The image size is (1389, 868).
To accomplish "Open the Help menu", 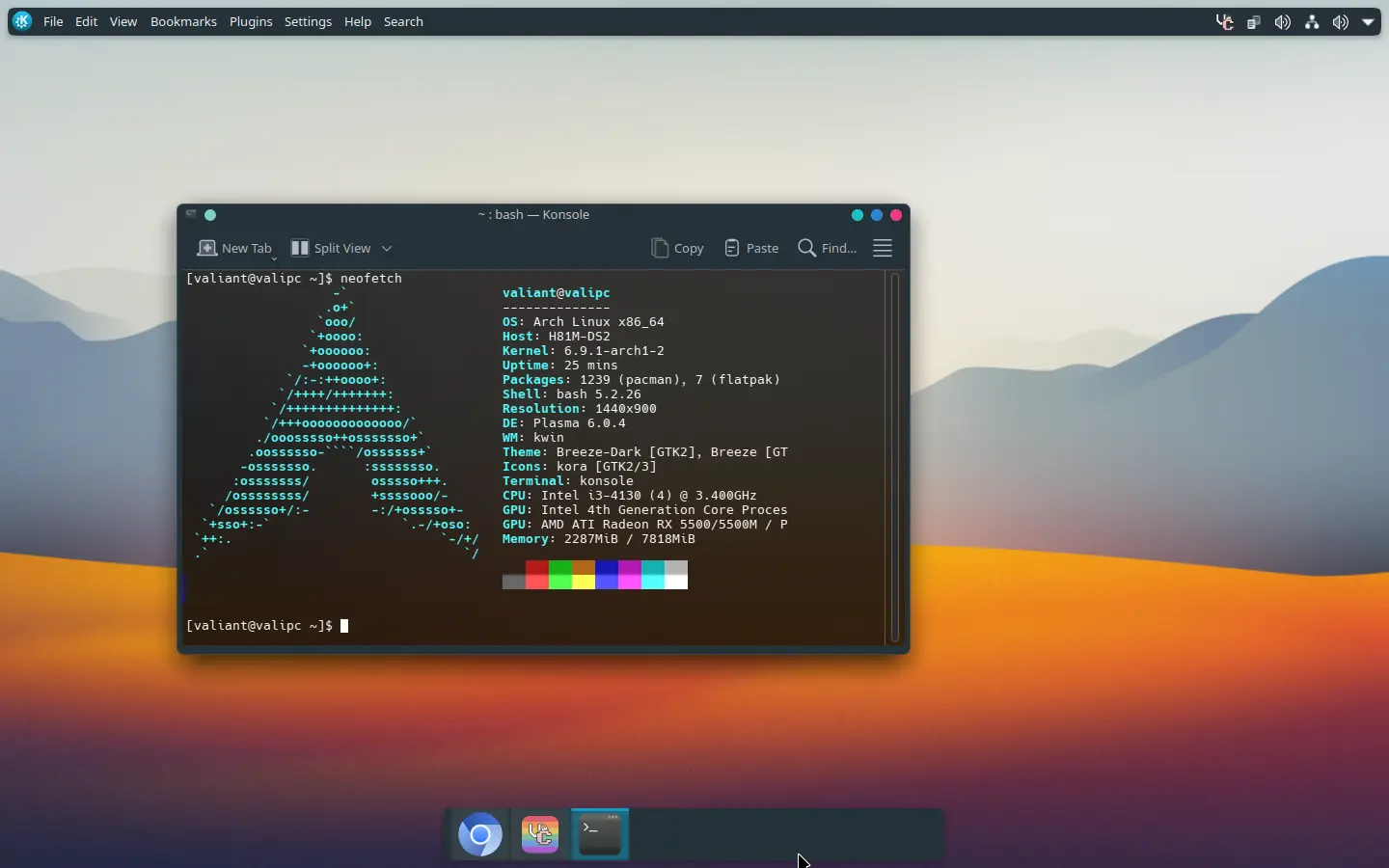I will pyautogui.click(x=358, y=21).
